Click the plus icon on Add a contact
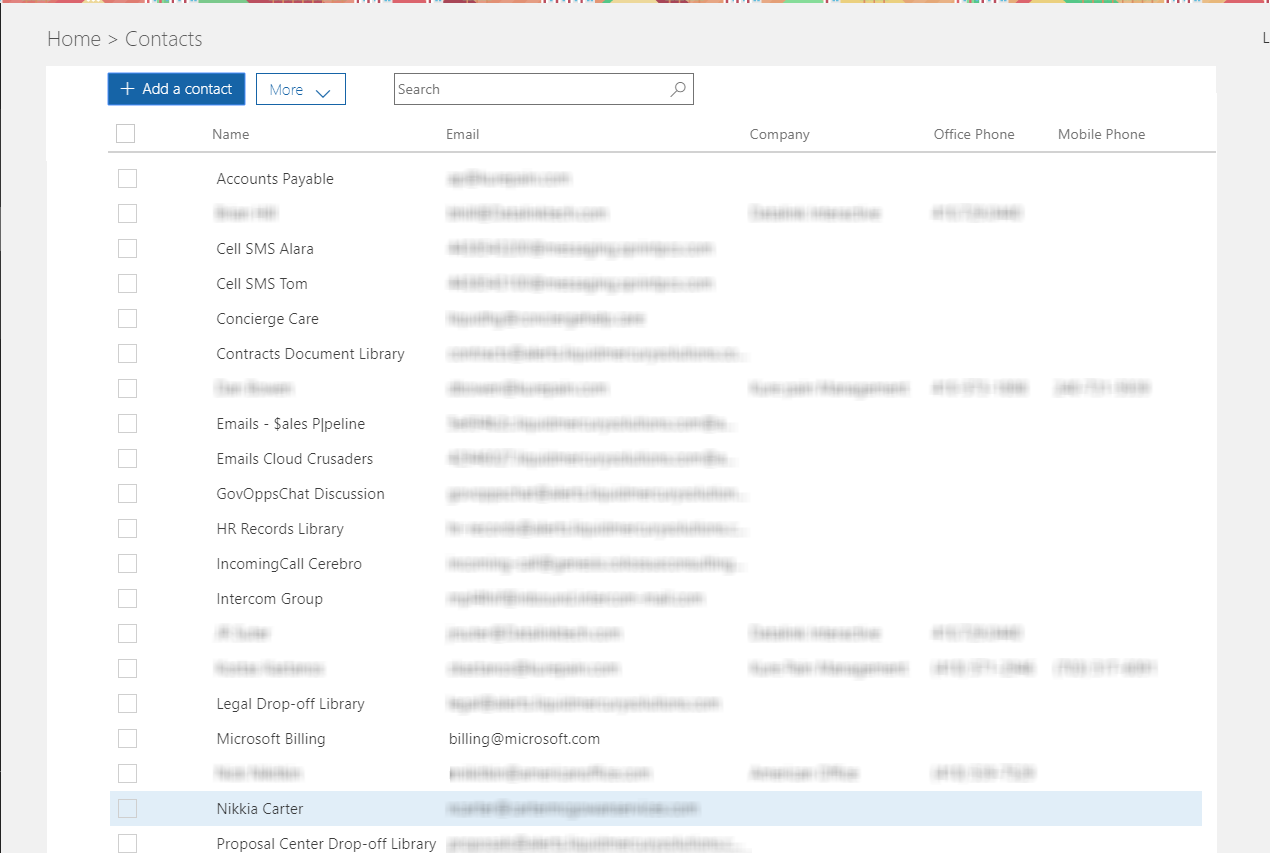The image size is (1270, 853). point(127,89)
